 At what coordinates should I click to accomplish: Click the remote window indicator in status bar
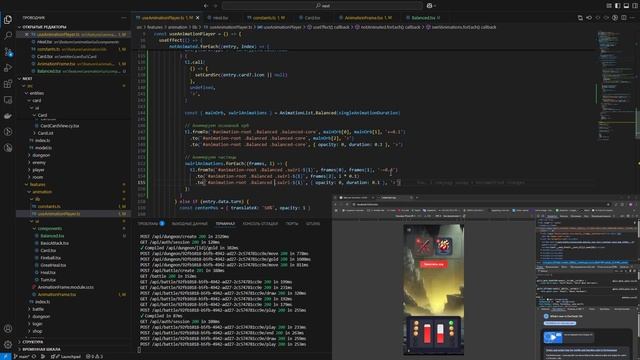(5, 356)
